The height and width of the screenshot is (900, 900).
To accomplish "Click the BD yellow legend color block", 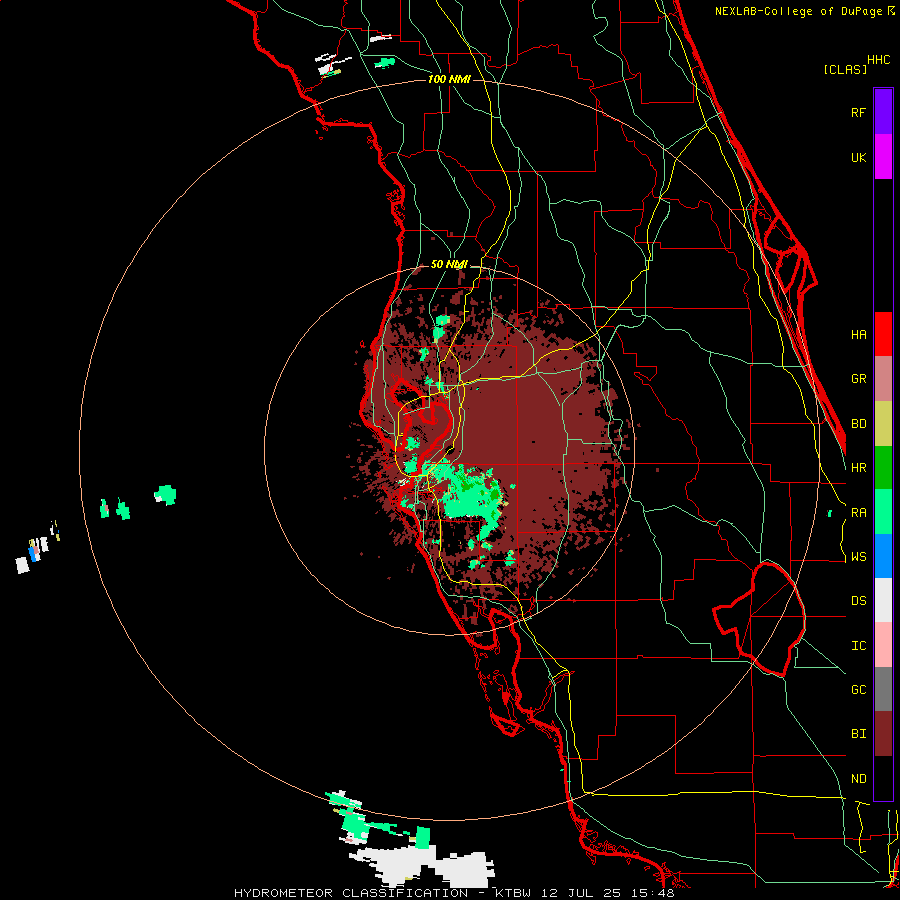I will click(x=883, y=423).
